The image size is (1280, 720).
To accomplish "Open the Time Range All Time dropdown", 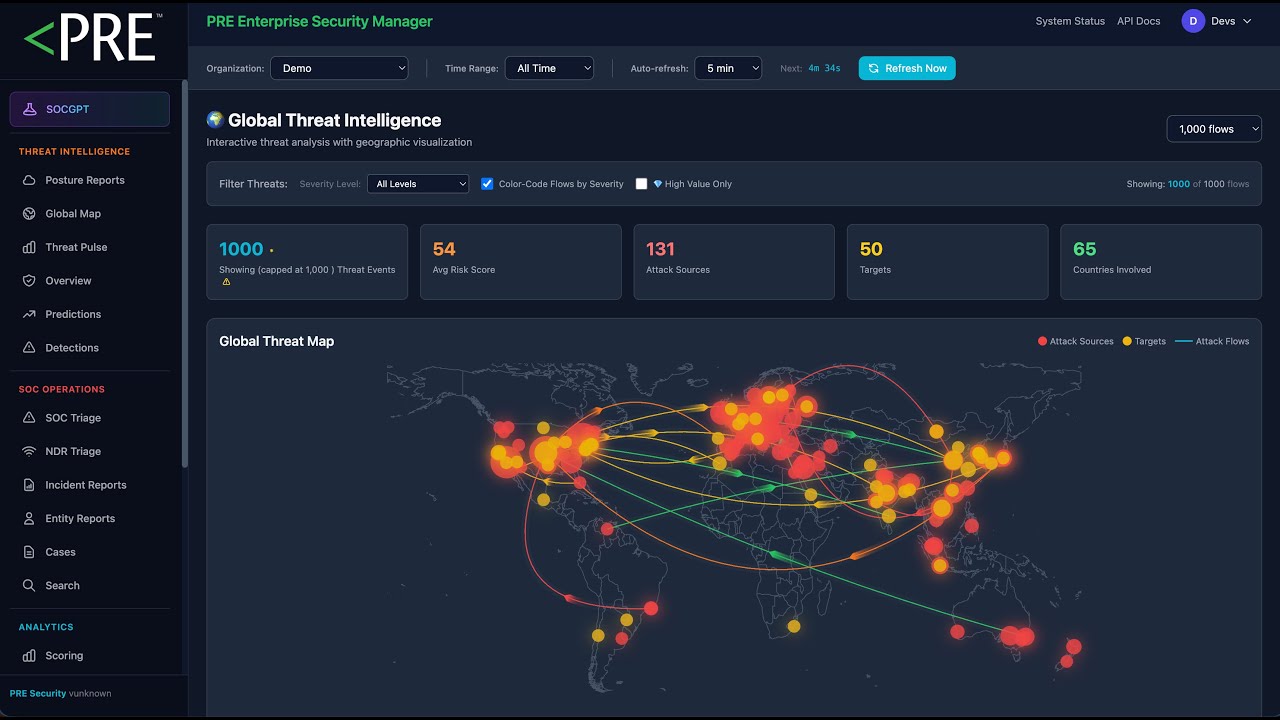I will click(x=549, y=68).
